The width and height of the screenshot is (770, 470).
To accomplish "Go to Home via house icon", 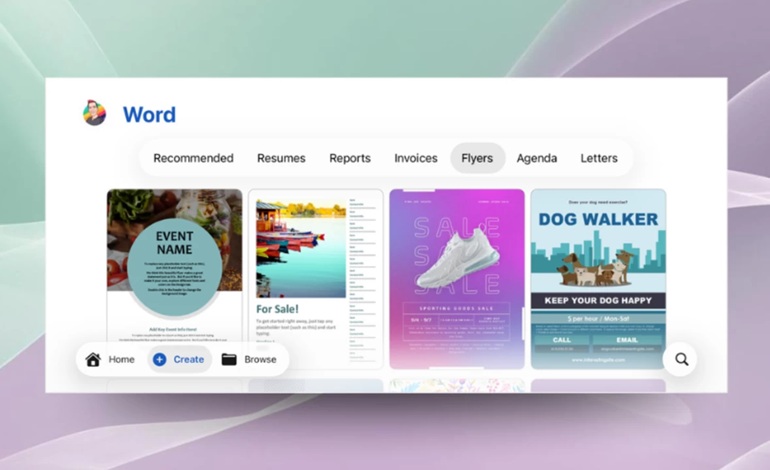I will pos(110,359).
